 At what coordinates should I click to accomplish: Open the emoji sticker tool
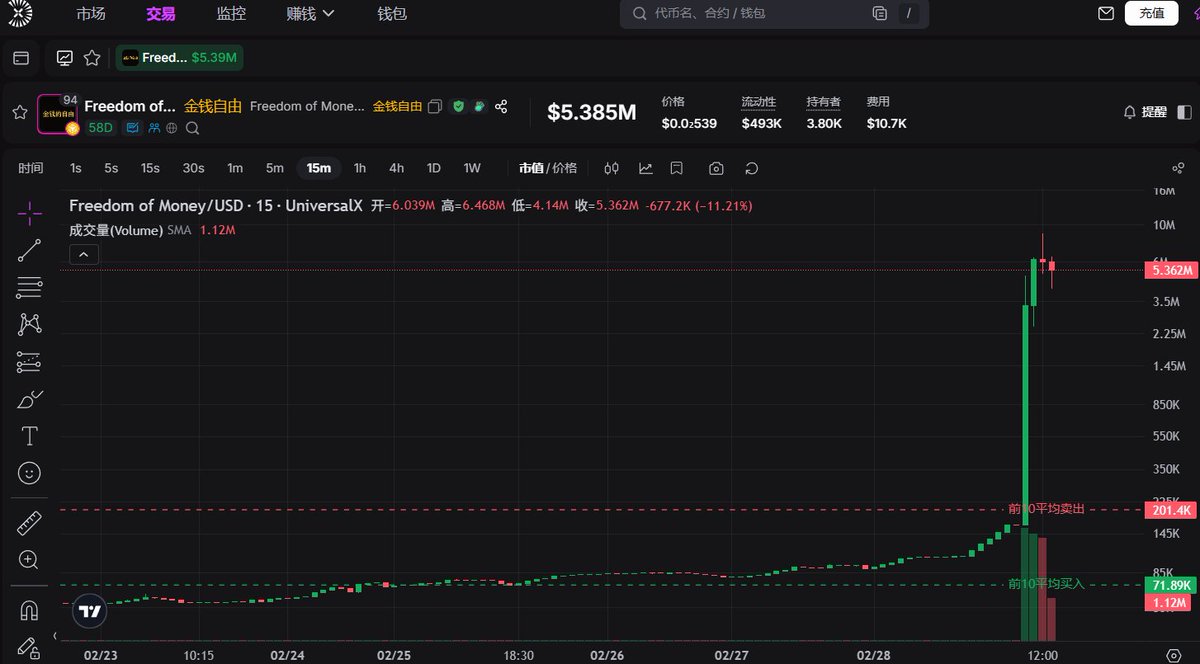(x=30, y=473)
